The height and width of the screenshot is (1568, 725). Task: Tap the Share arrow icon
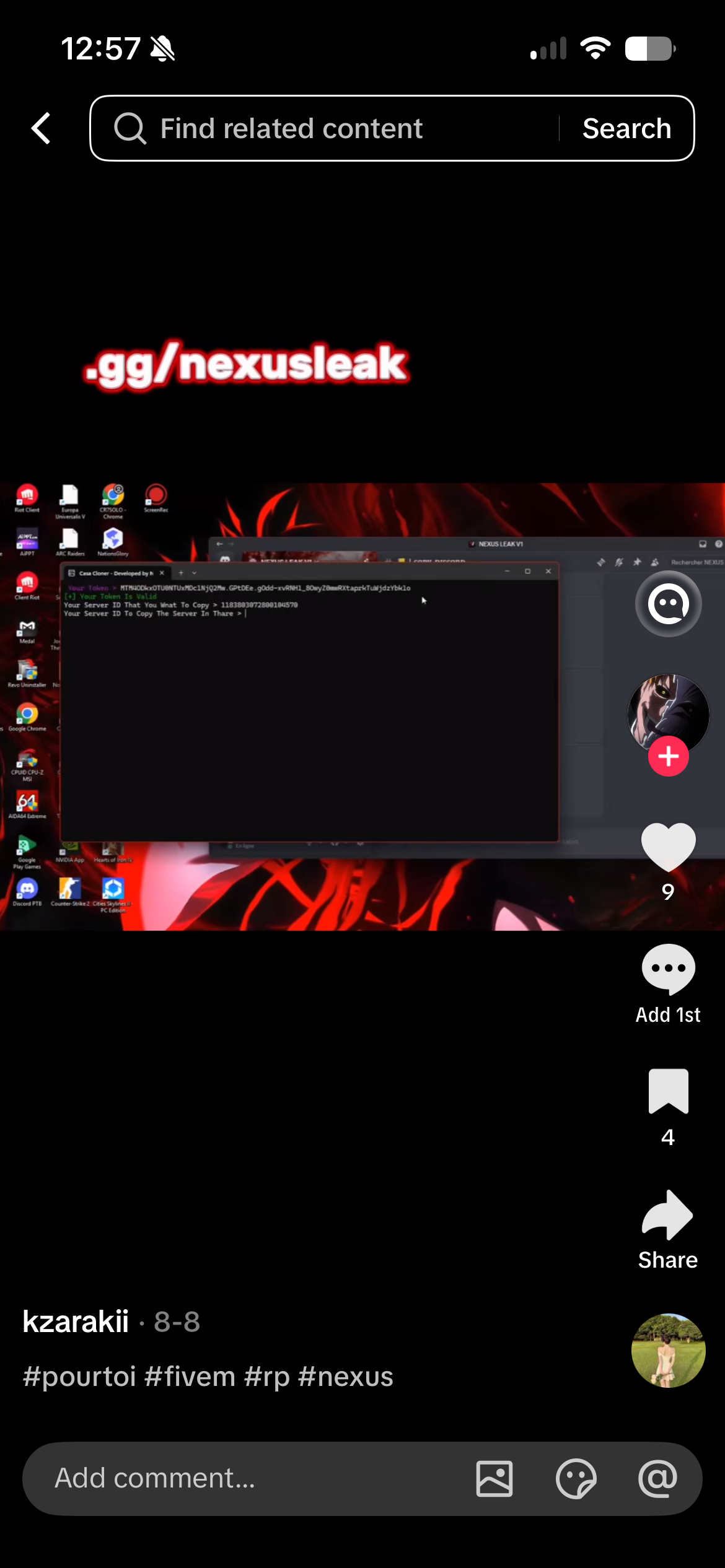tap(668, 1215)
